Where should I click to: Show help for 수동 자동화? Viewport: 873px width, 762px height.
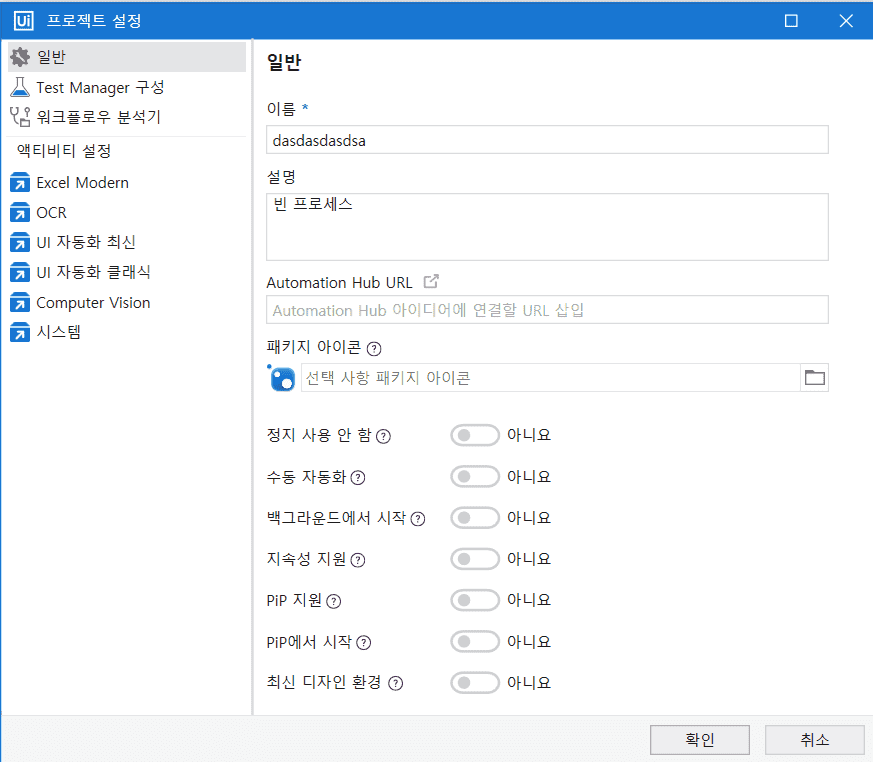[x=358, y=478]
